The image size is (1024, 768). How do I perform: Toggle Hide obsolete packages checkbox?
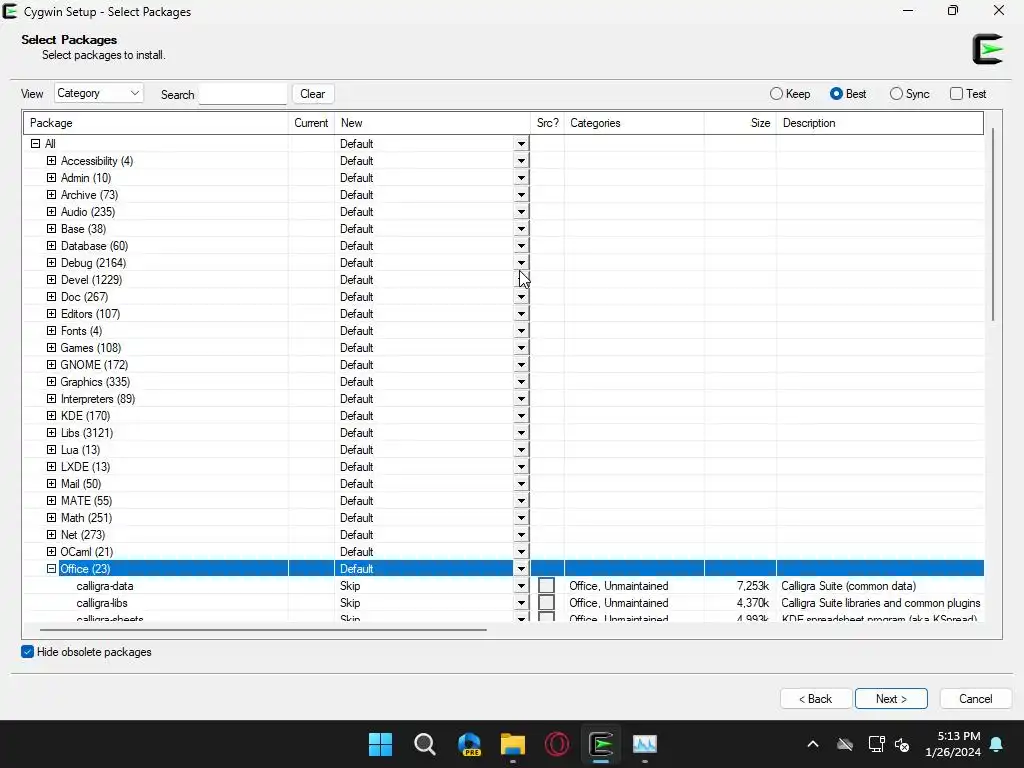click(x=27, y=652)
